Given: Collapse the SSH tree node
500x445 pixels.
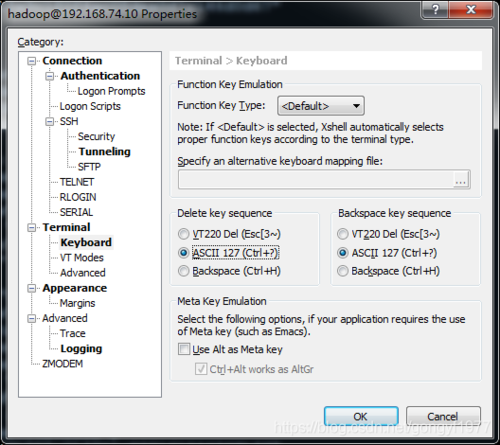Looking at the screenshot, I should click(x=49, y=122).
